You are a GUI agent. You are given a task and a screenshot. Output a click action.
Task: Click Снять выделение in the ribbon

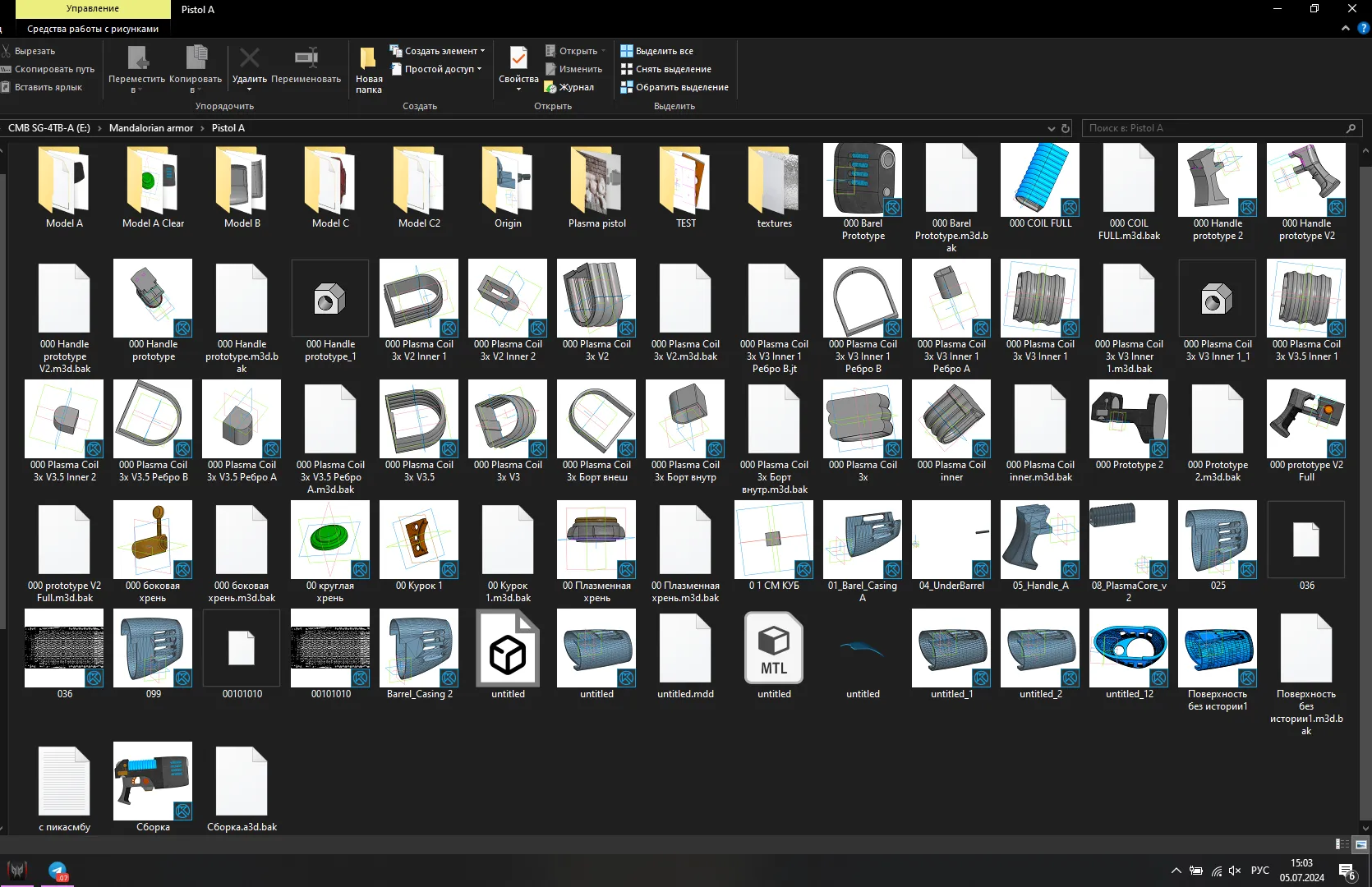665,69
